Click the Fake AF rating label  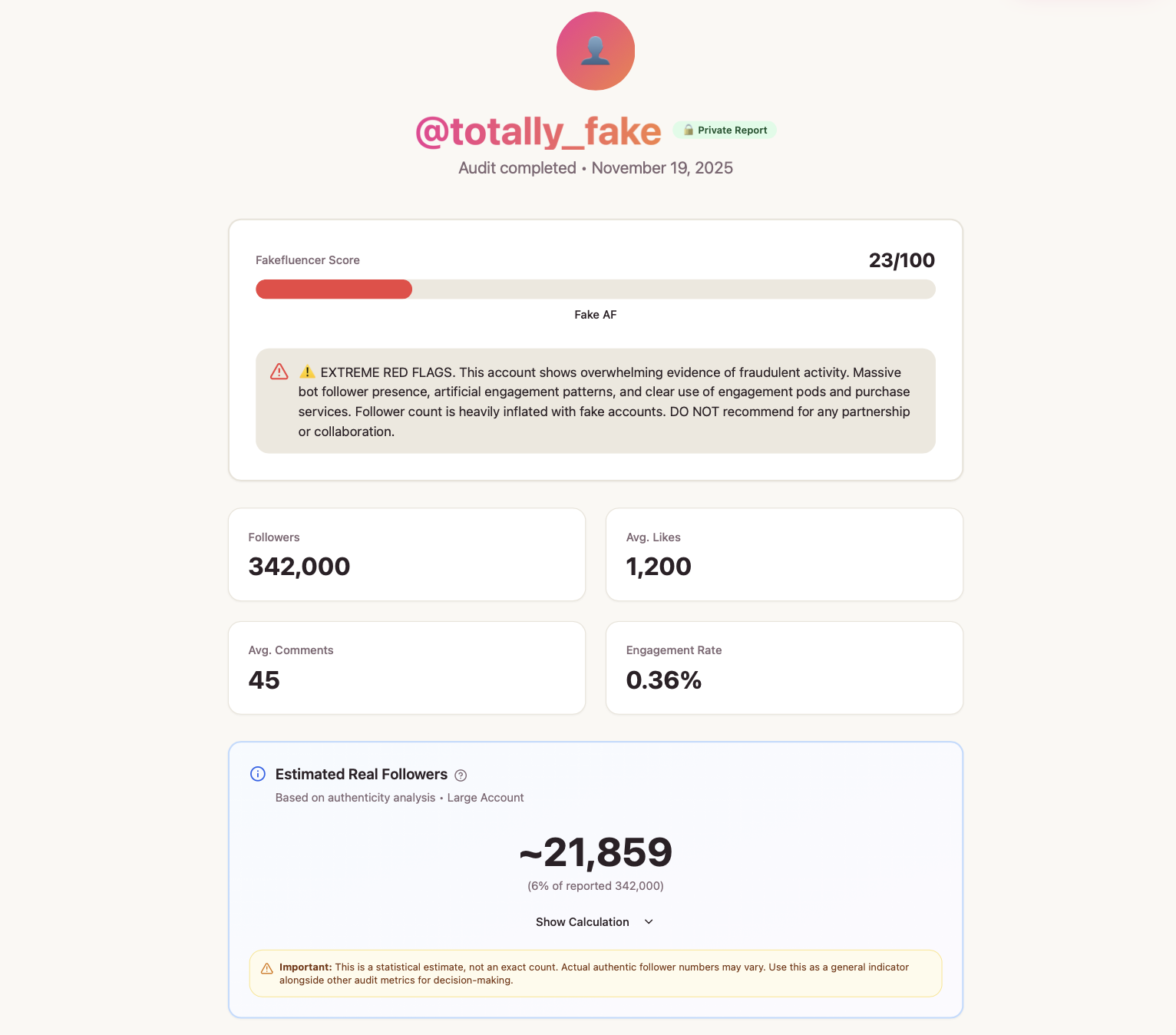coord(595,315)
